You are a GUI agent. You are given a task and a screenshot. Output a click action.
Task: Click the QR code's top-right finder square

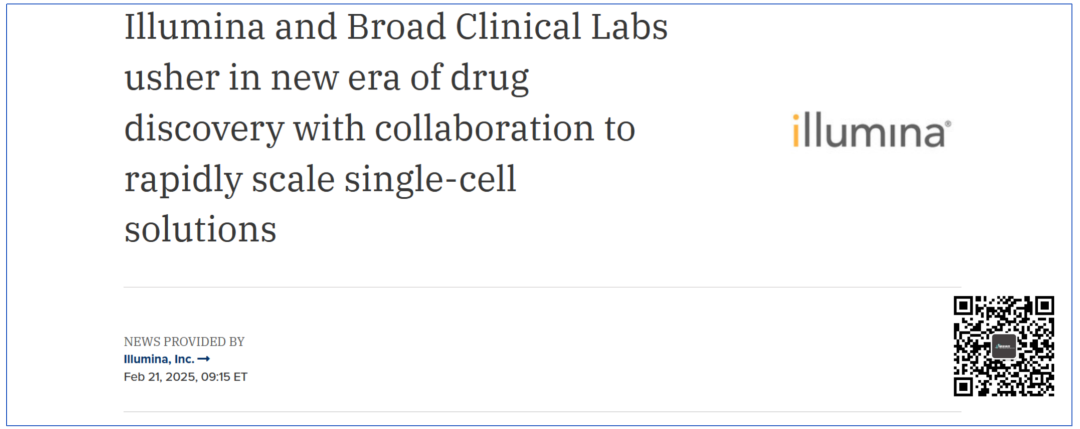coord(1043,307)
